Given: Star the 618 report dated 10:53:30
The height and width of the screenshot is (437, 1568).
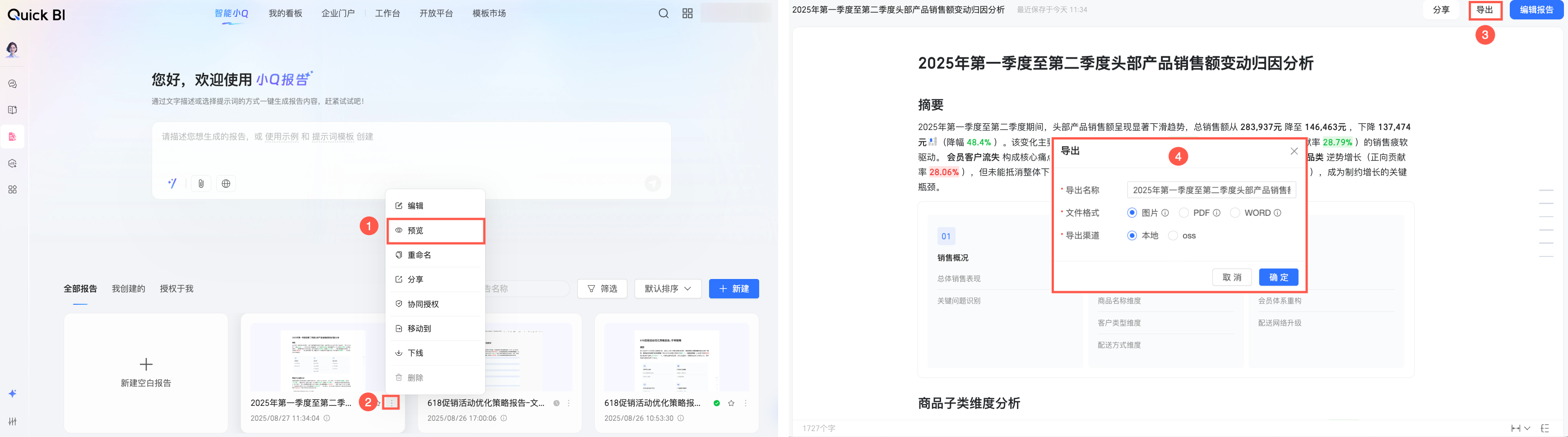Looking at the screenshot, I should [x=731, y=403].
